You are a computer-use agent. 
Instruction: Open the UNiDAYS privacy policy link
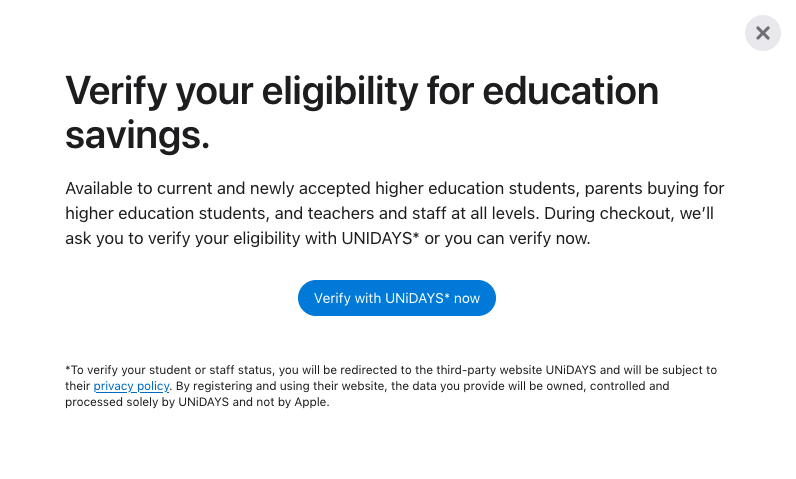(x=131, y=386)
